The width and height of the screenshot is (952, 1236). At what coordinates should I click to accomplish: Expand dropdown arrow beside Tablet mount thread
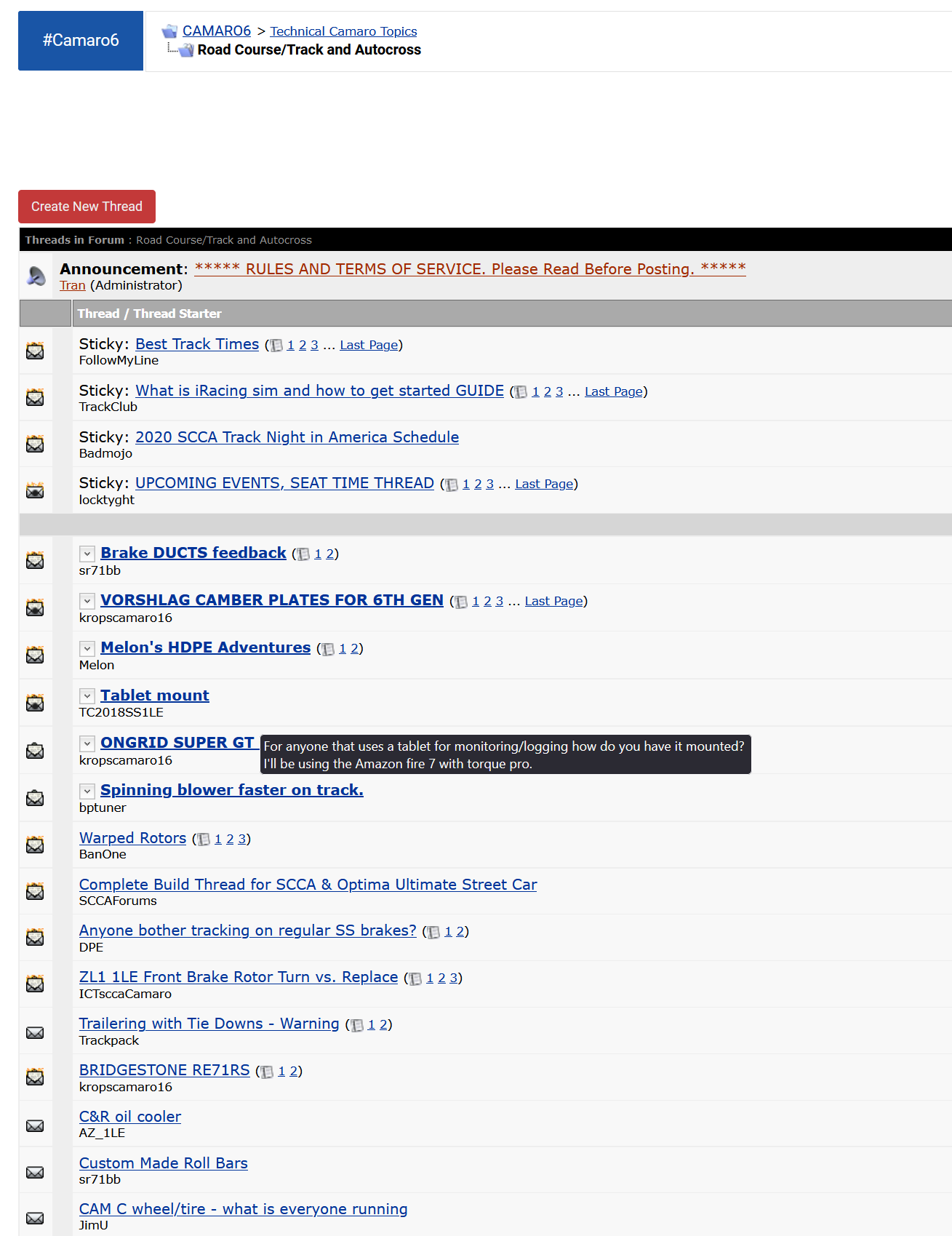click(87, 696)
